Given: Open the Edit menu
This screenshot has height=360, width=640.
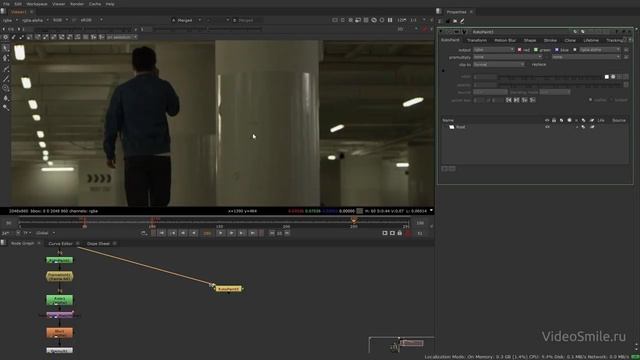Looking at the screenshot, I should click(x=18, y=4).
